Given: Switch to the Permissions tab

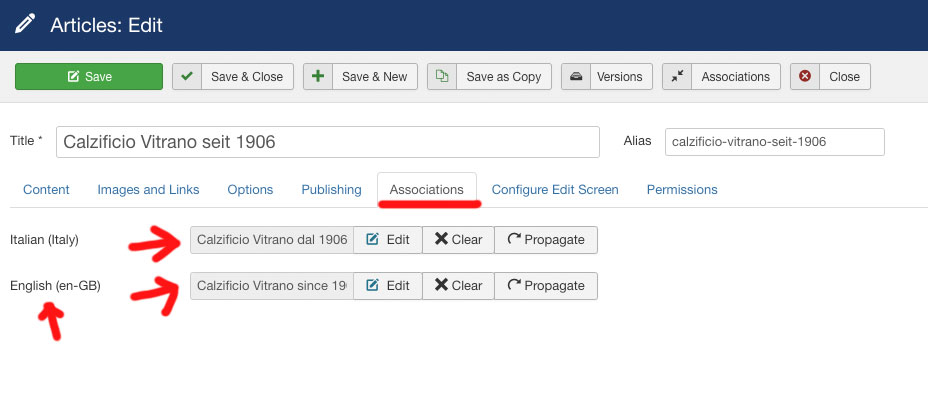Looking at the screenshot, I should [x=682, y=189].
